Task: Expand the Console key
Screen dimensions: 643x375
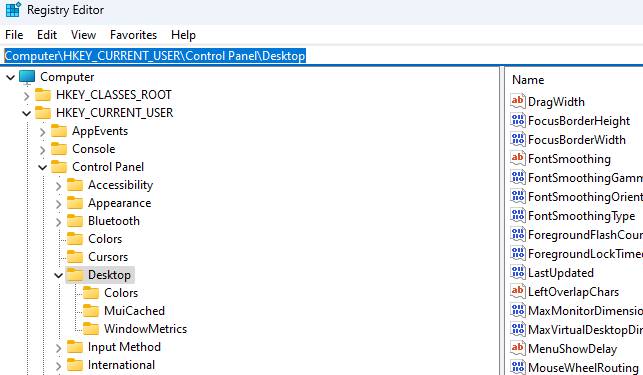Action: pyautogui.click(x=42, y=150)
